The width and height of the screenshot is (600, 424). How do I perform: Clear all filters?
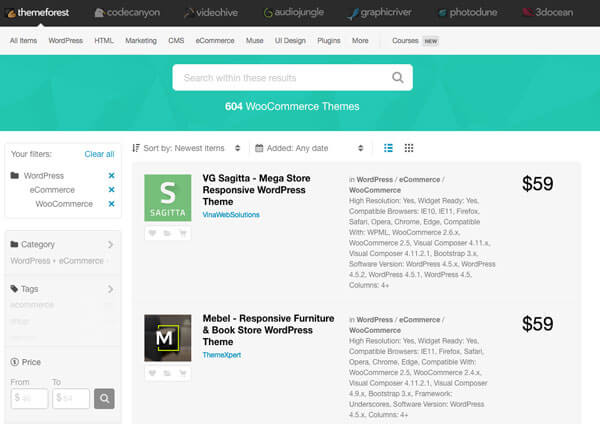pos(99,154)
